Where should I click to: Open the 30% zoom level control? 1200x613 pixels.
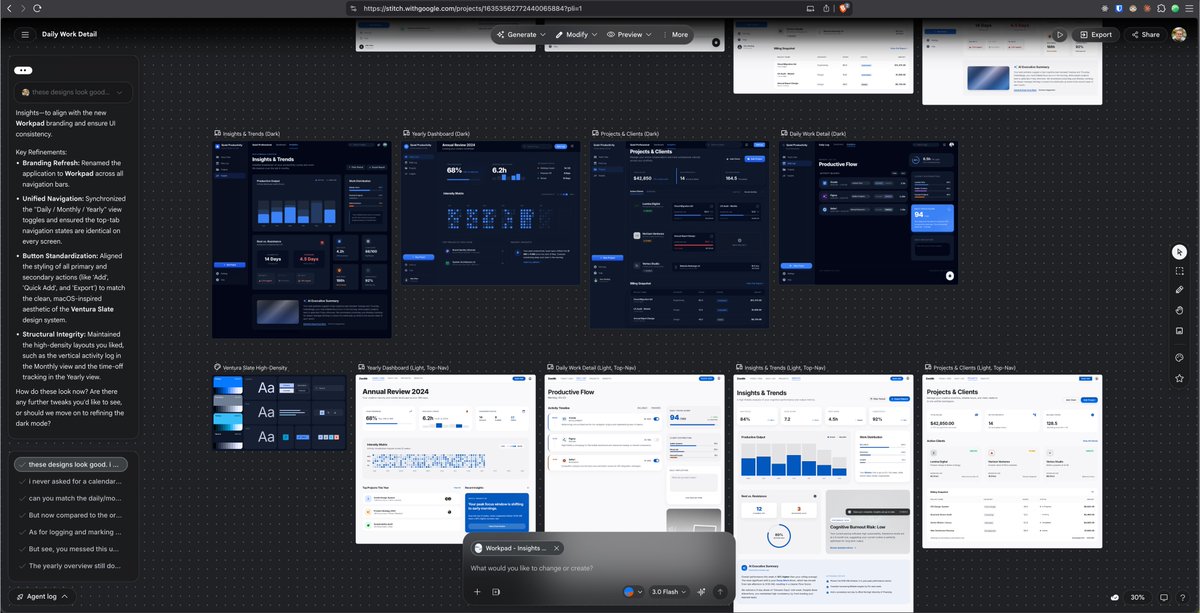coord(1137,597)
